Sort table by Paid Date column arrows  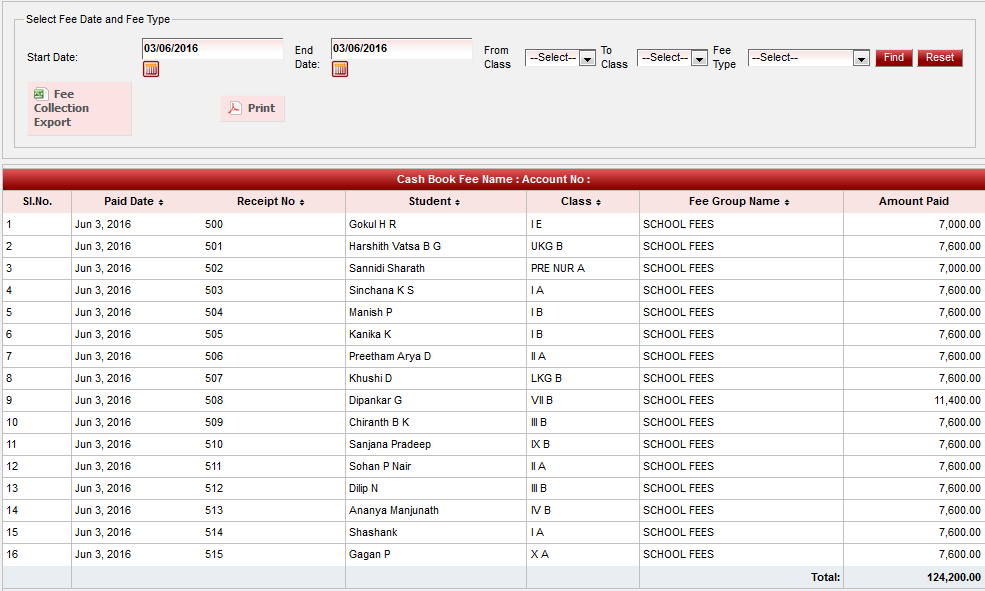[x=161, y=202]
